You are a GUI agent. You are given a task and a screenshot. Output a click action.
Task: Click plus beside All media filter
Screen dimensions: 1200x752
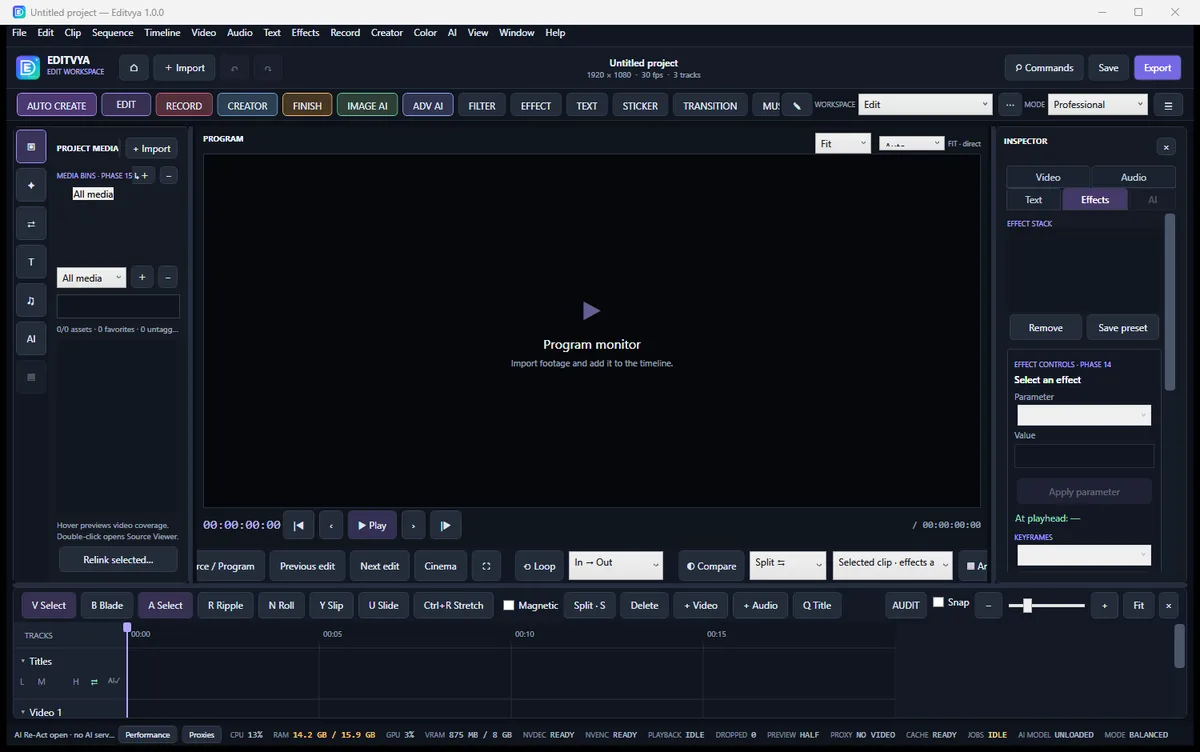pyautogui.click(x=142, y=278)
